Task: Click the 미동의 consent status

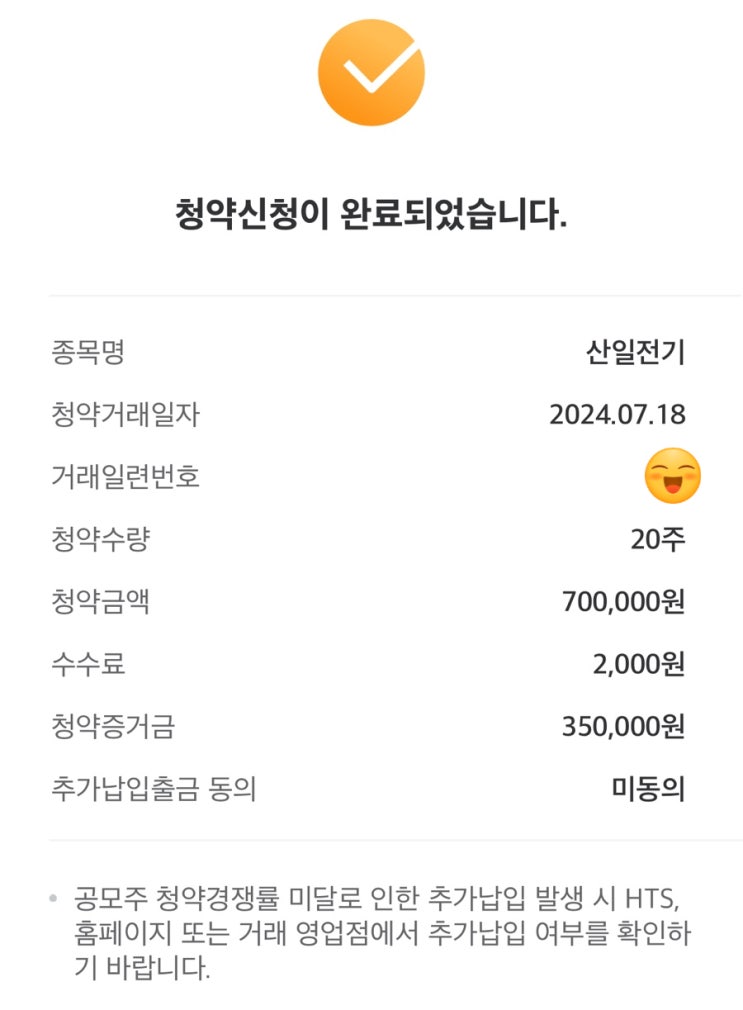Action: tap(648, 789)
